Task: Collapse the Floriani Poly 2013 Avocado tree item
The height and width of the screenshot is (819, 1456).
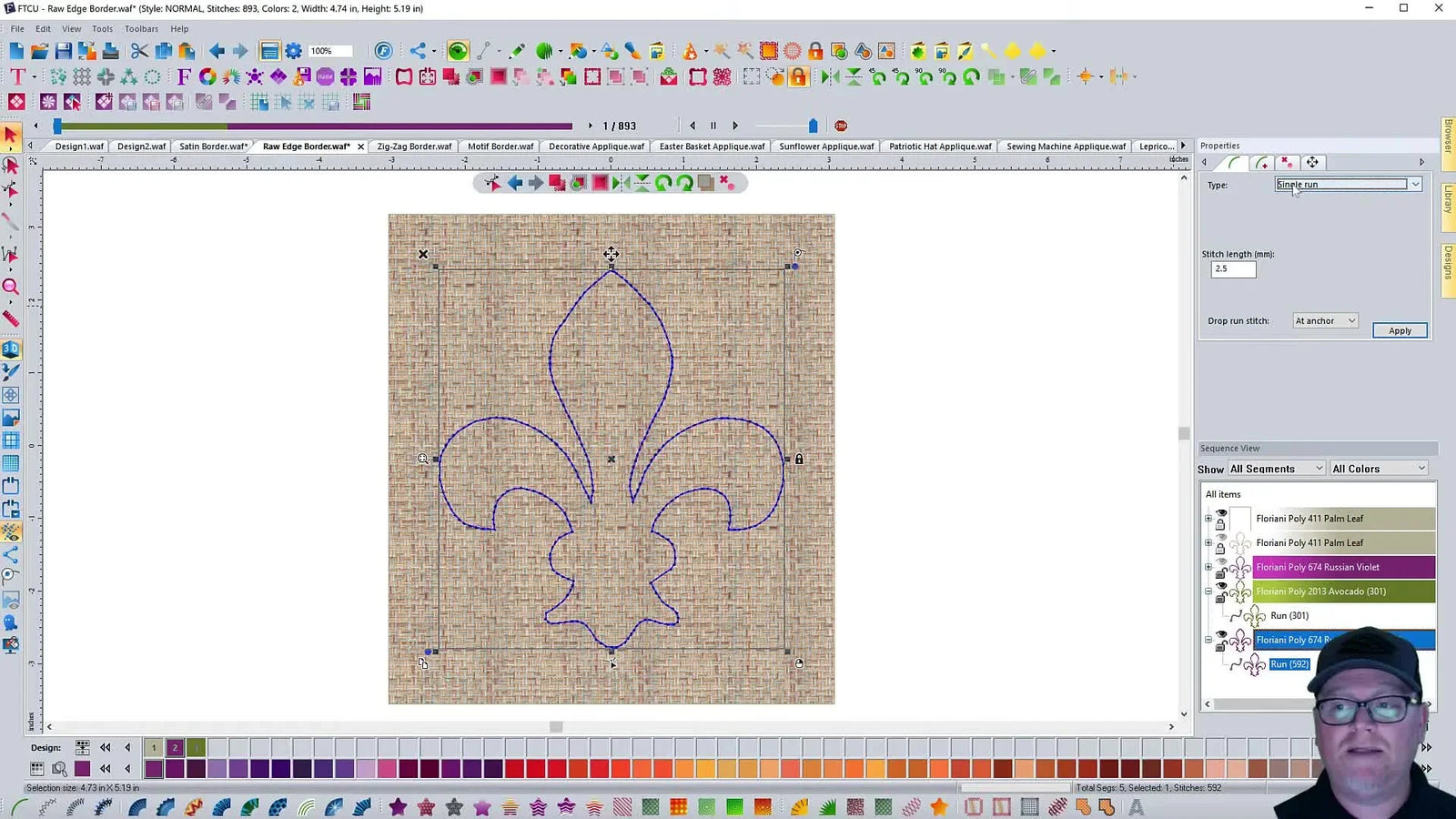Action: pos(1208,590)
